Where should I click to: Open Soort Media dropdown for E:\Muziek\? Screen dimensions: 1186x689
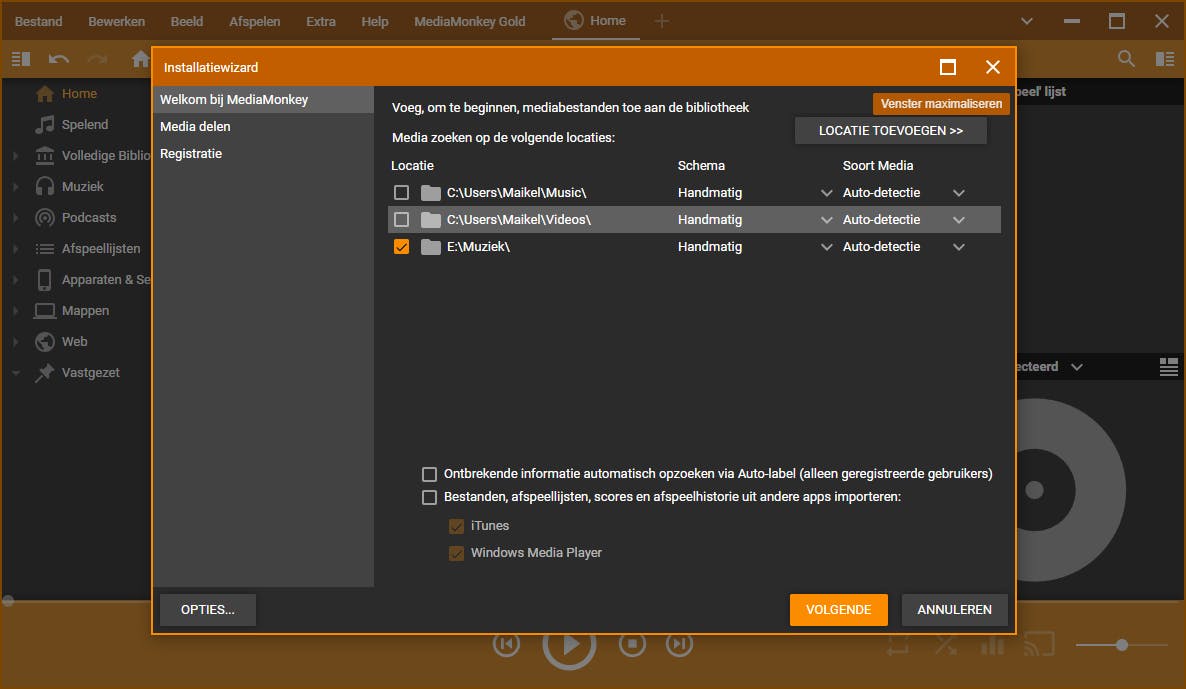(958, 247)
